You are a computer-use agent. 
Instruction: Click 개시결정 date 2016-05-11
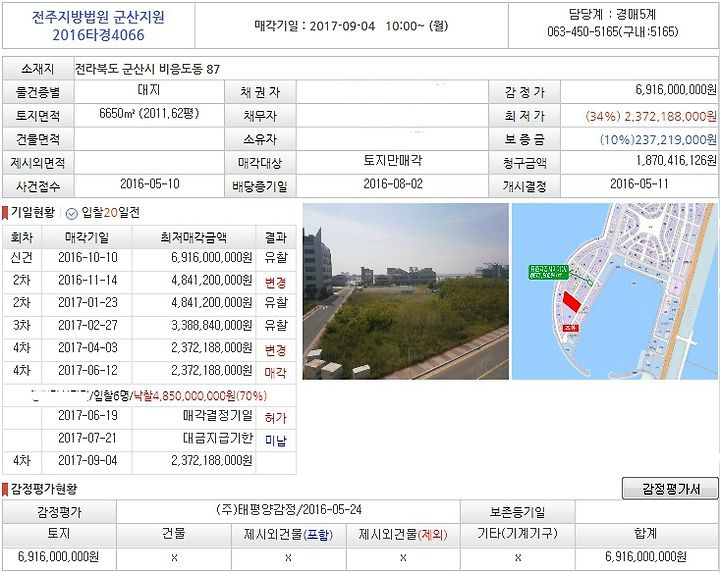coord(639,184)
